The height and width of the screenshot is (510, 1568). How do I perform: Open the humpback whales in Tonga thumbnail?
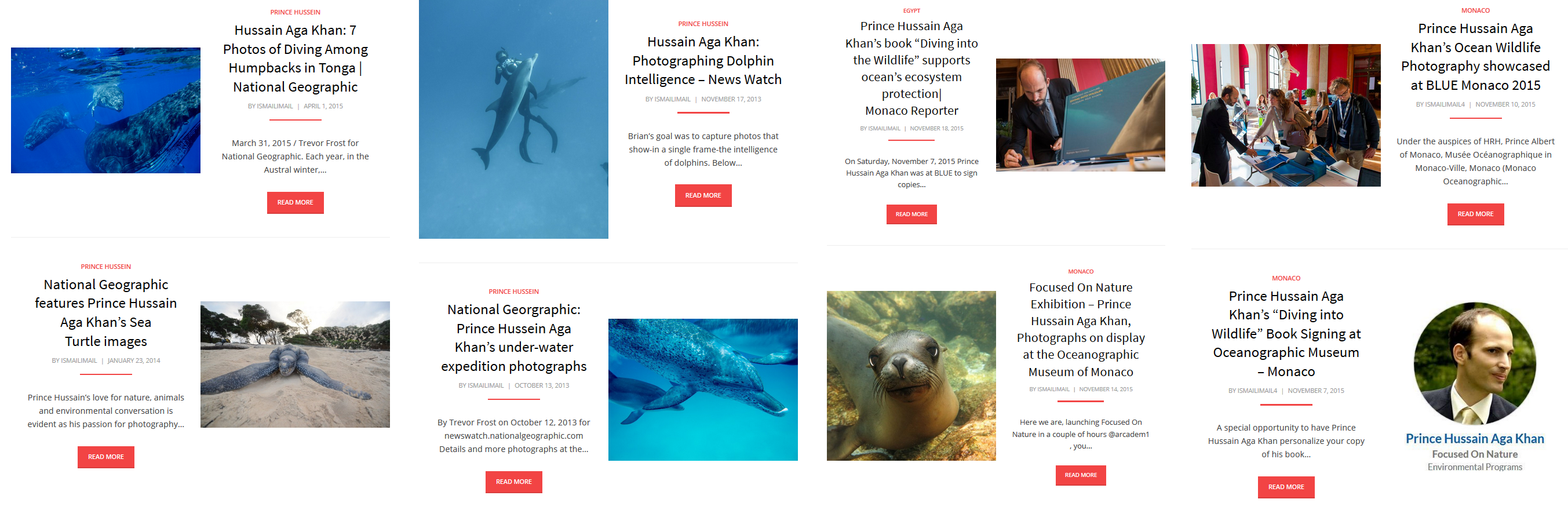pos(105,110)
